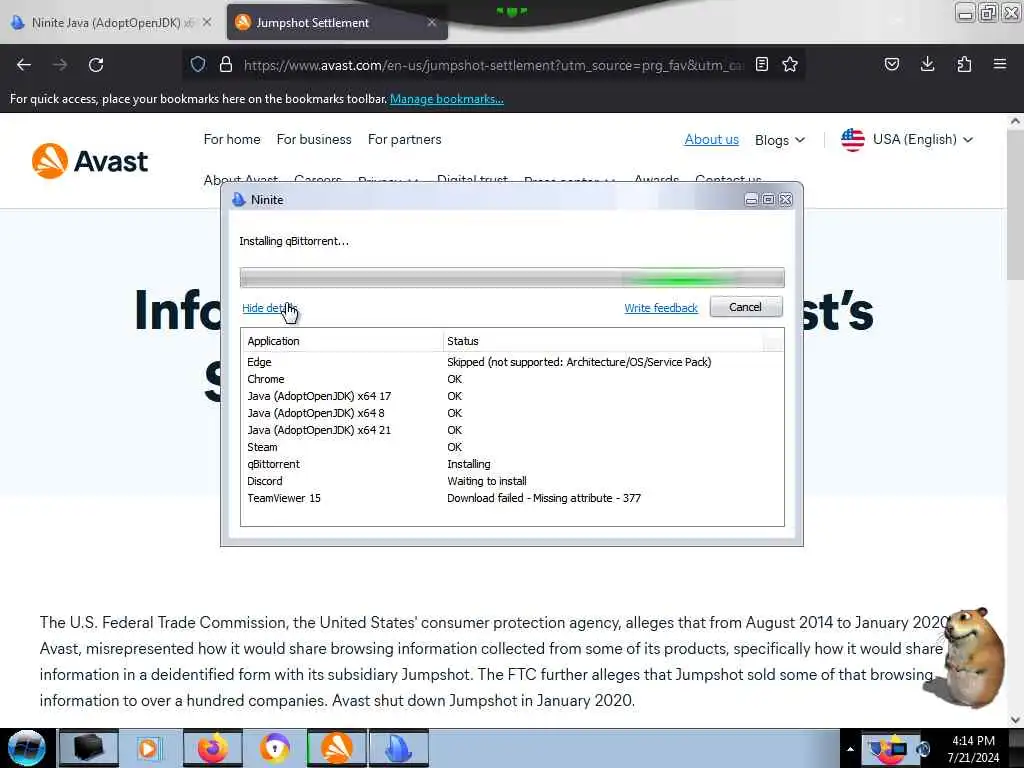This screenshot has height=768, width=1024.
Task: Select the Steam row
Action: tap(512, 447)
